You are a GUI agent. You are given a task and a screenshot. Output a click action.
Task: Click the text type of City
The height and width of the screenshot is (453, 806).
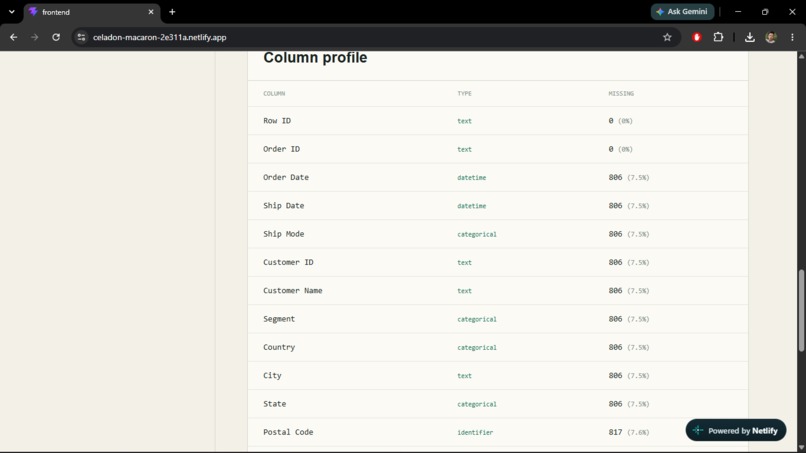pos(464,375)
